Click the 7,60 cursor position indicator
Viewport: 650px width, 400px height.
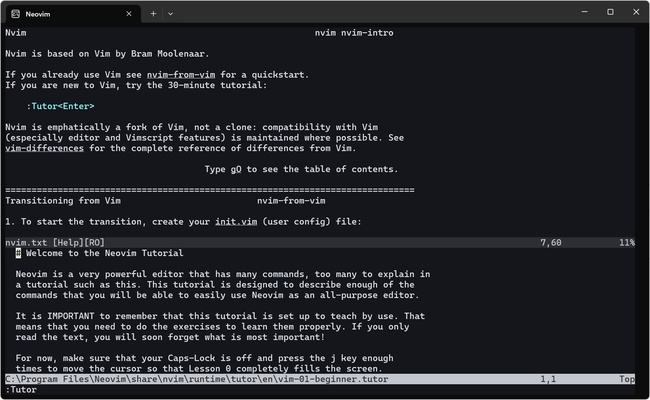pos(551,242)
